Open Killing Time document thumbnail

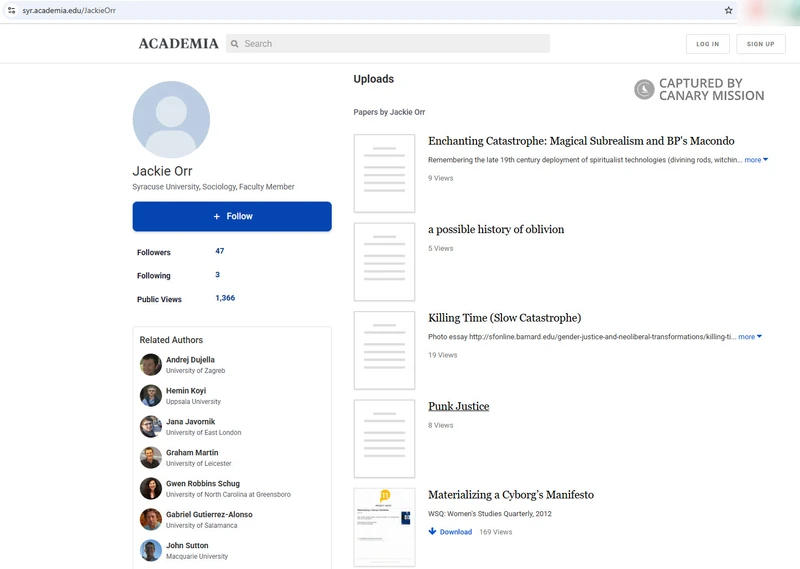(x=384, y=351)
